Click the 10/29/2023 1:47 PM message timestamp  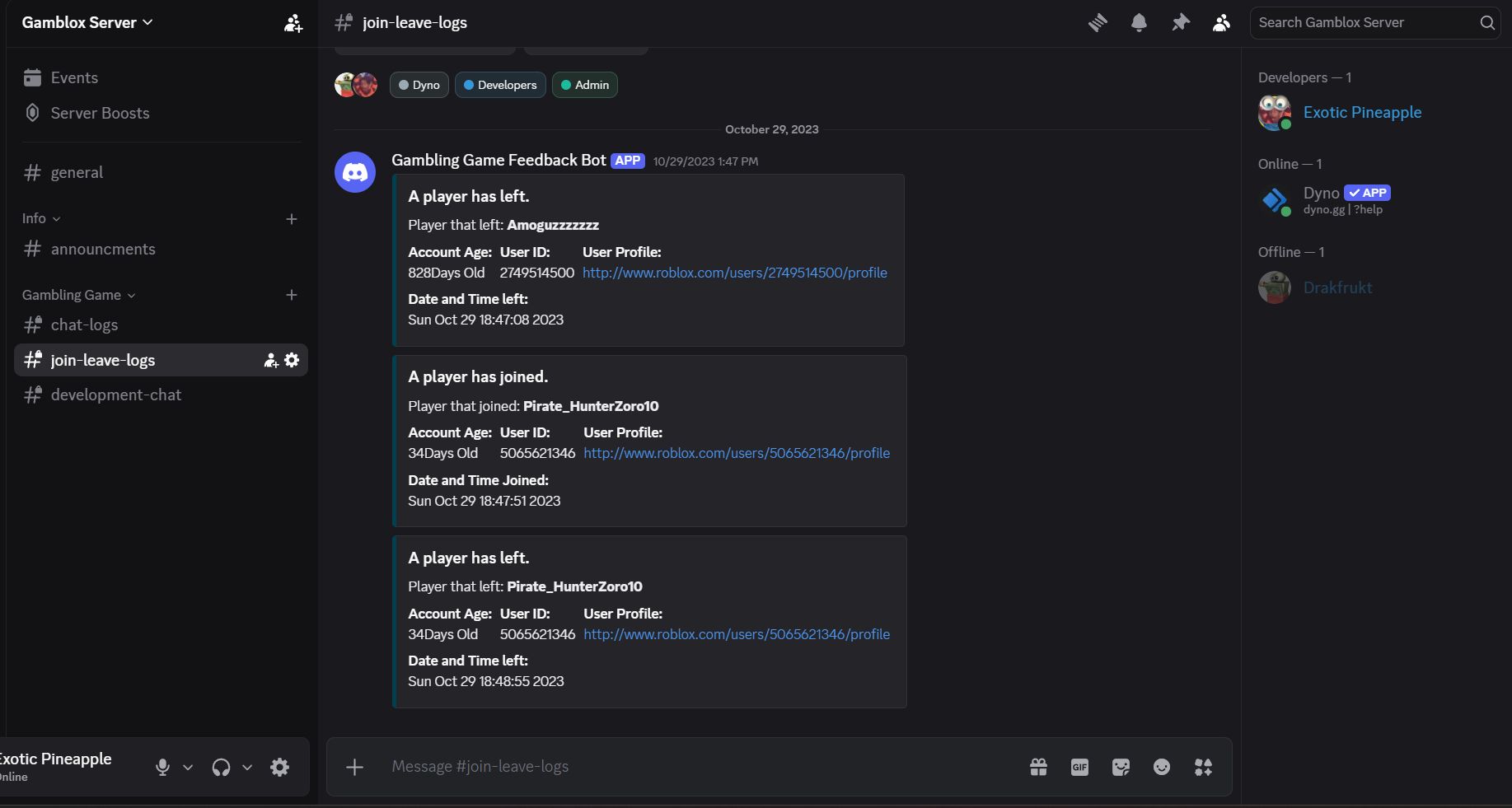705,161
